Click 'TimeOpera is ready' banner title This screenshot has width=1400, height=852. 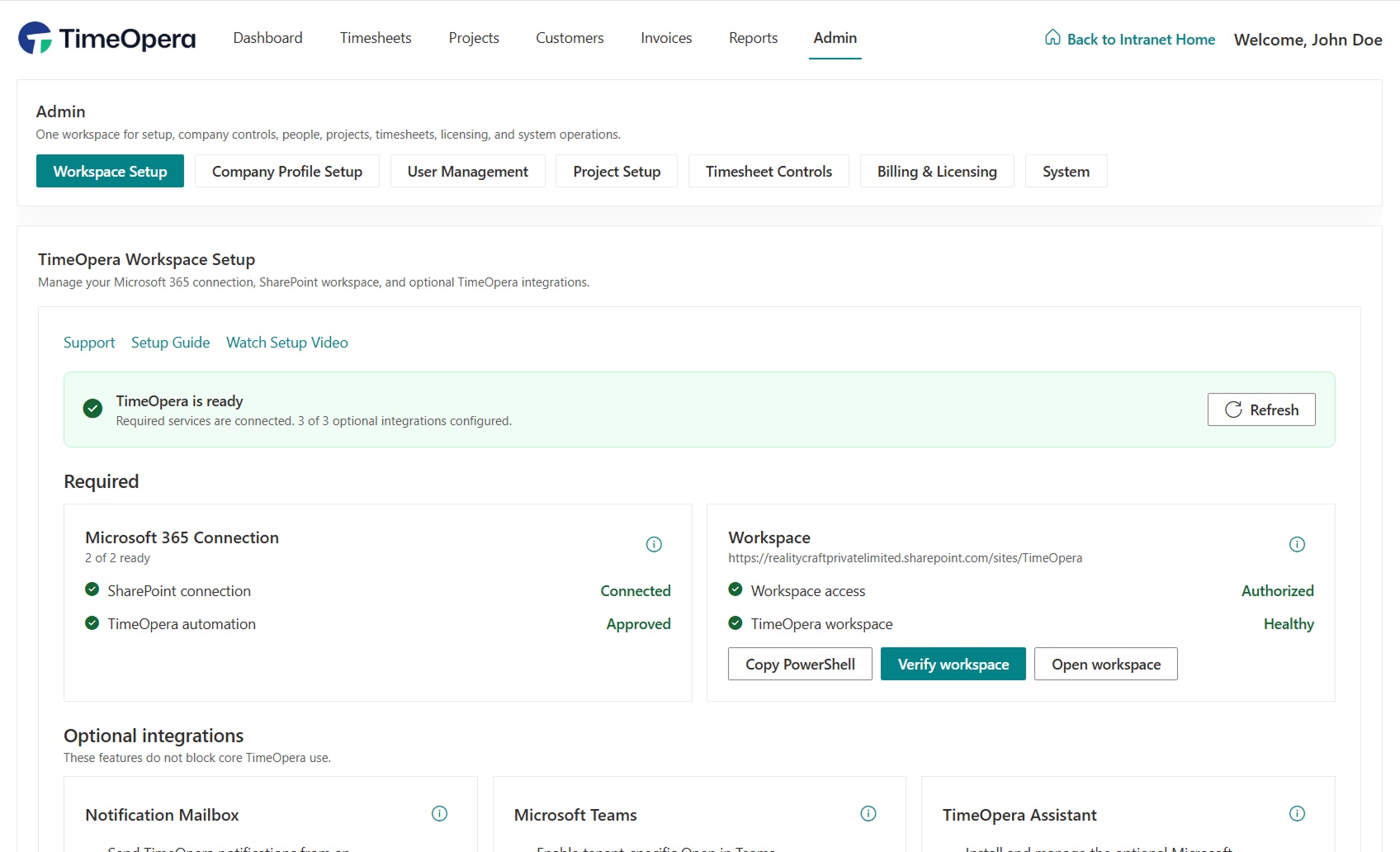[x=179, y=401]
